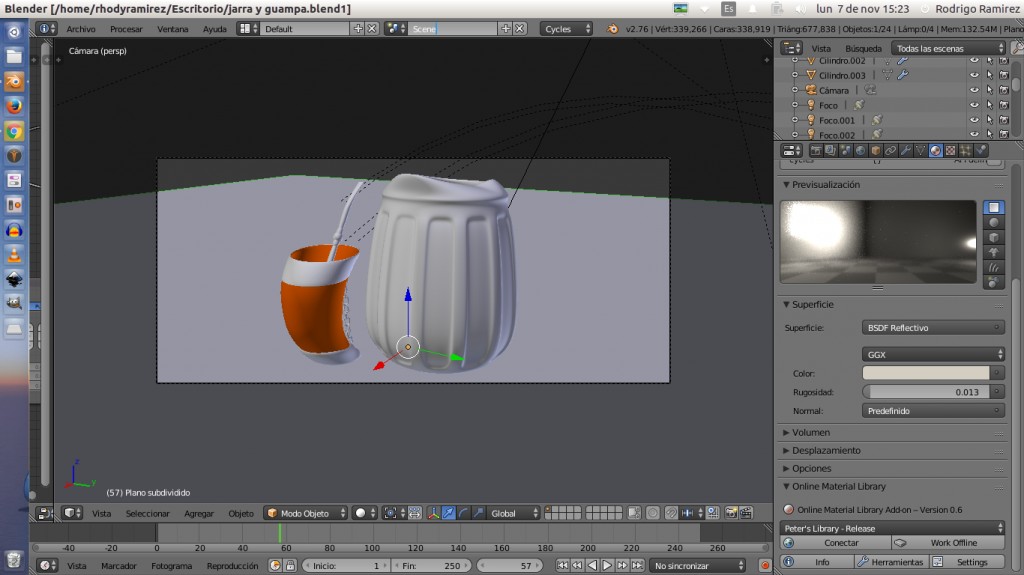1024x575 pixels.
Task: Open the Modifiers wrench properties tab
Action: click(905, 151)
